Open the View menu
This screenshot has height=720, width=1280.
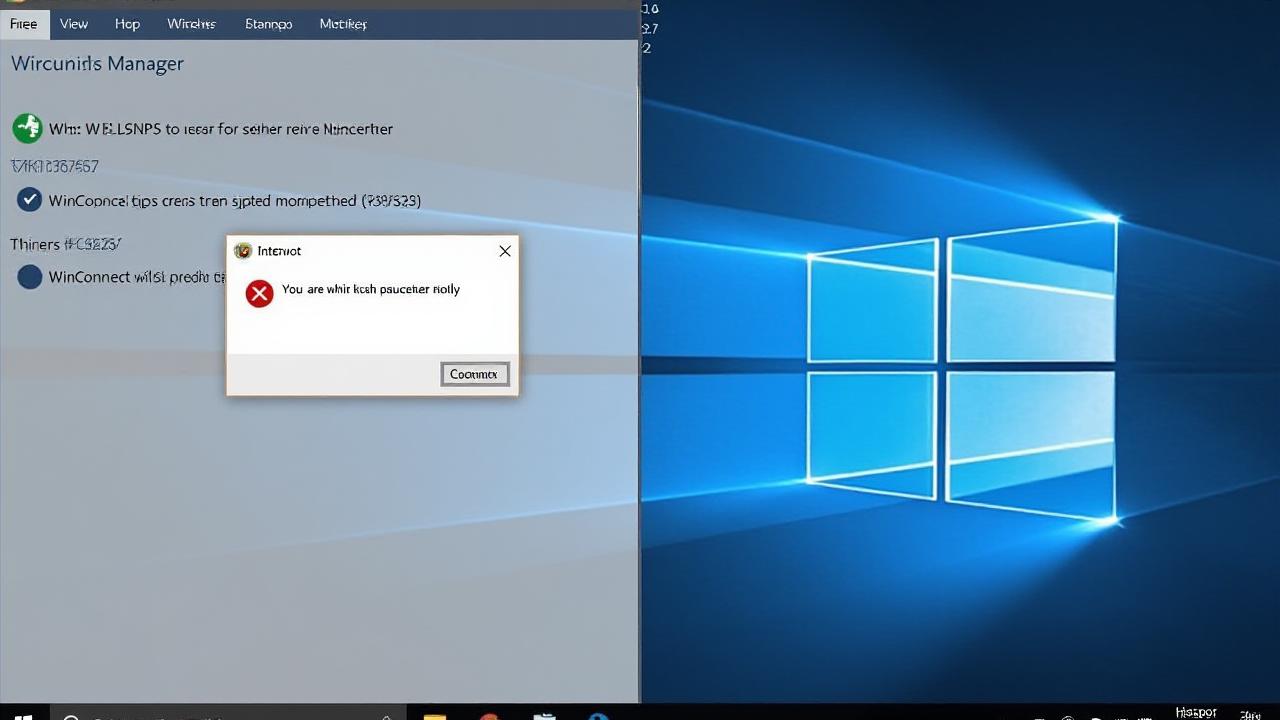74,24
